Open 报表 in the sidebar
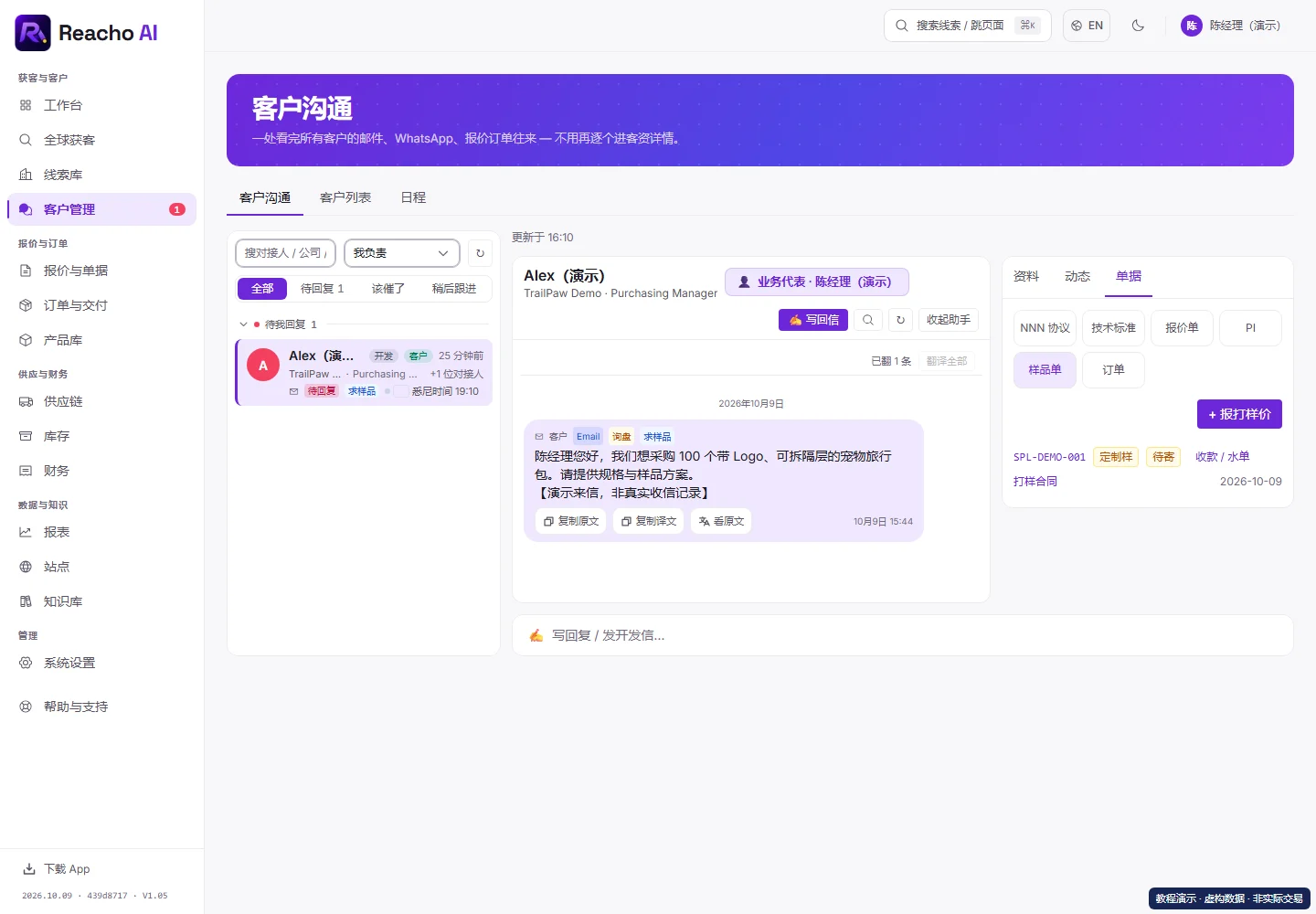1316x914 pixels. pyautogui.click(x=101, y=532)
